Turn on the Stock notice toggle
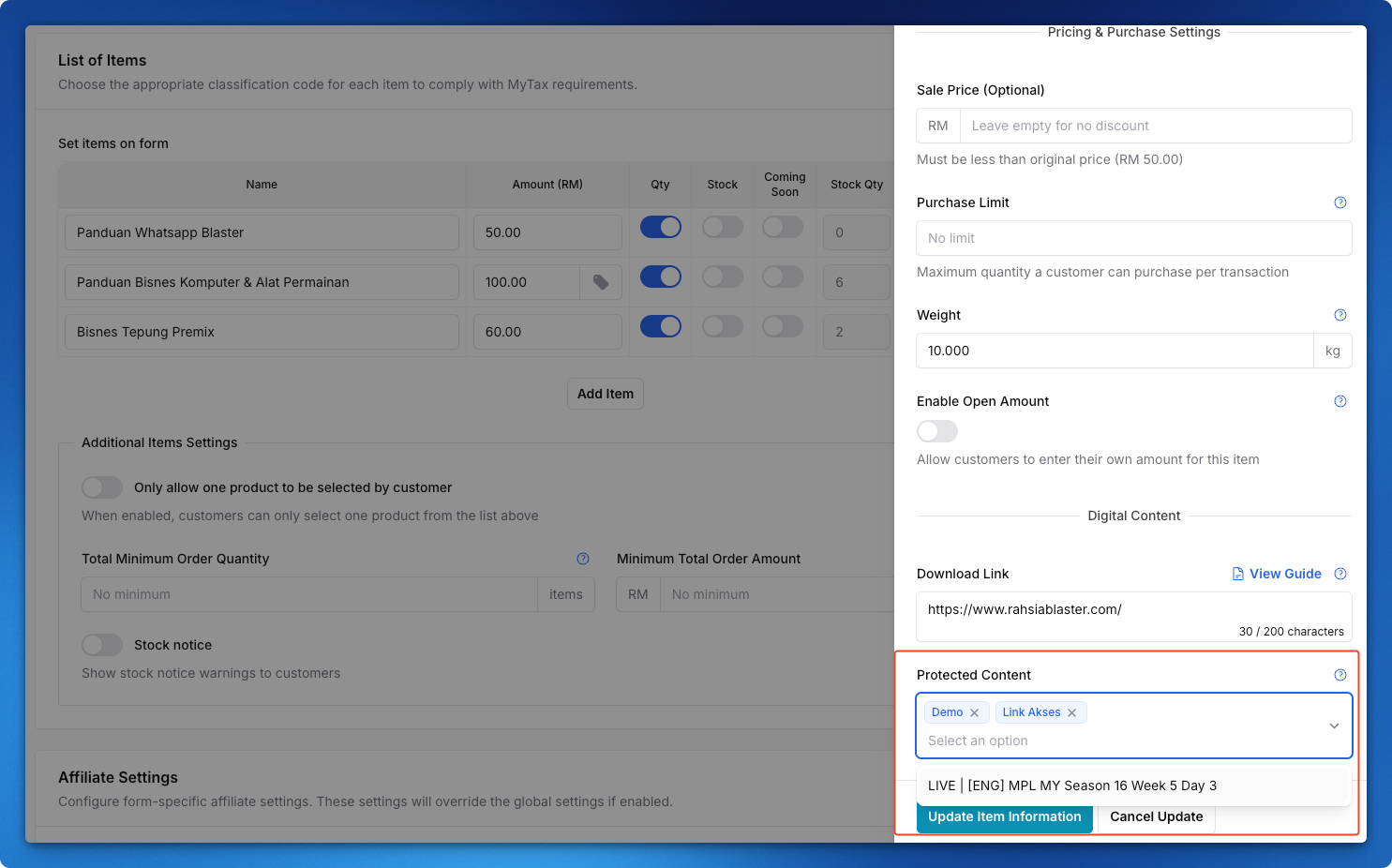 [x=102, y=645]
